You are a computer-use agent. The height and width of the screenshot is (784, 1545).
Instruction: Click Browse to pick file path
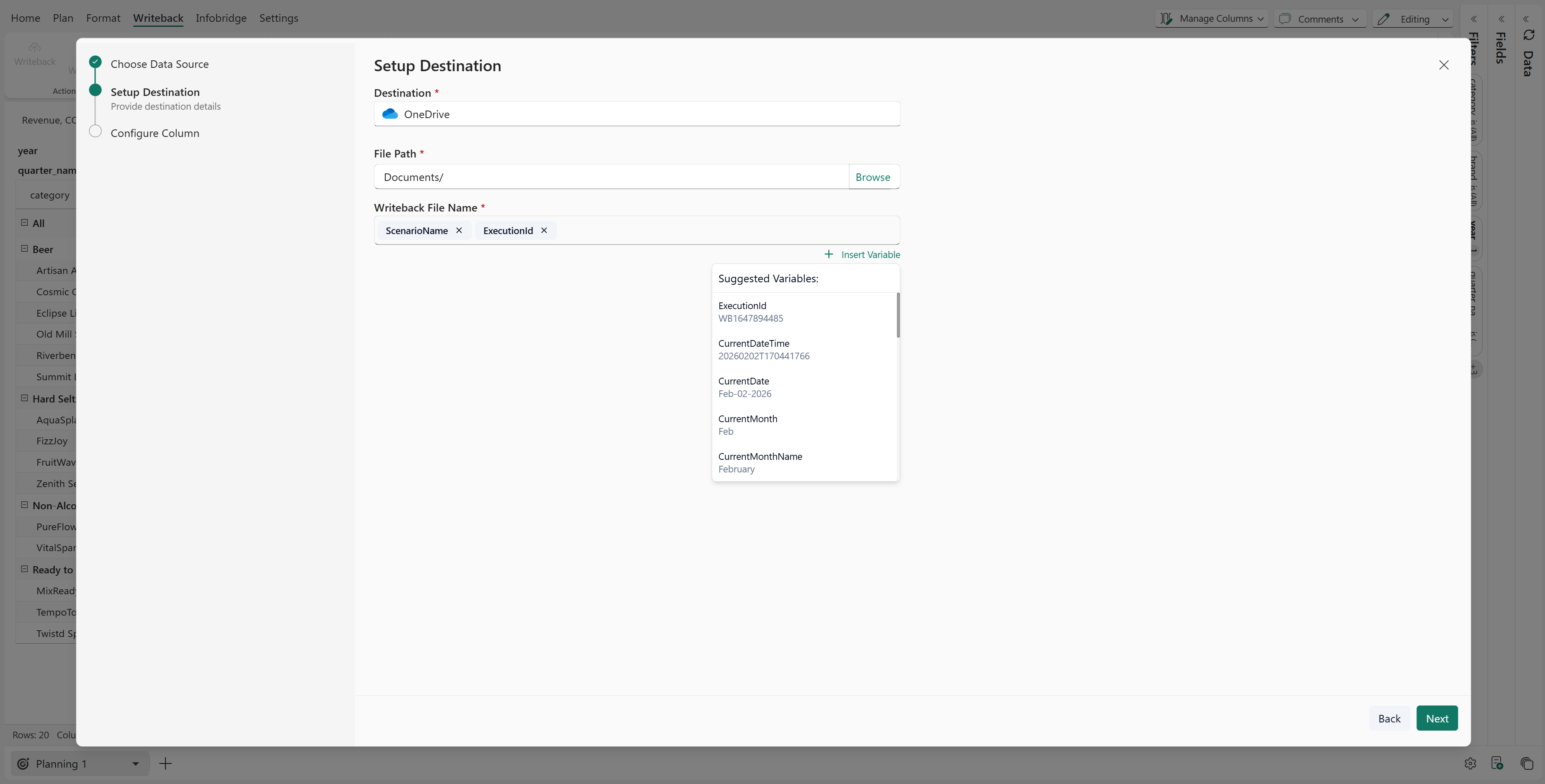[x=873, y=177]
